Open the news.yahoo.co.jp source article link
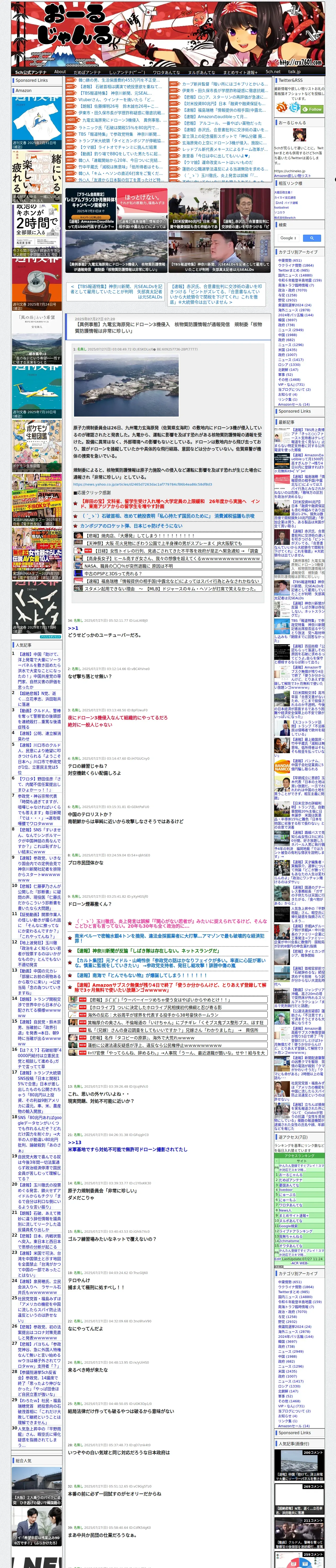 click(x=143, y=485)
